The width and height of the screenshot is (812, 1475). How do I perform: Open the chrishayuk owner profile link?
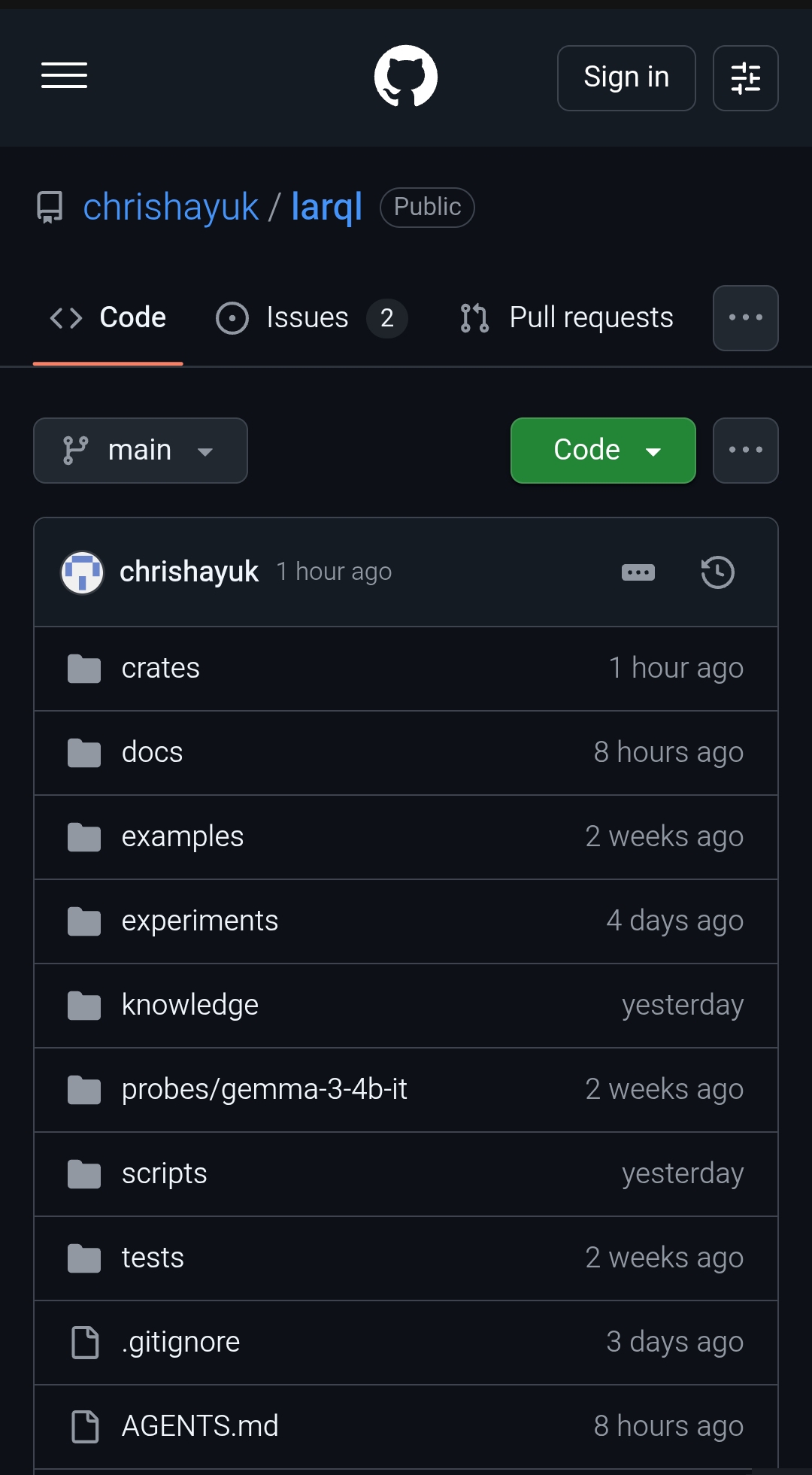tap(171, 208)
